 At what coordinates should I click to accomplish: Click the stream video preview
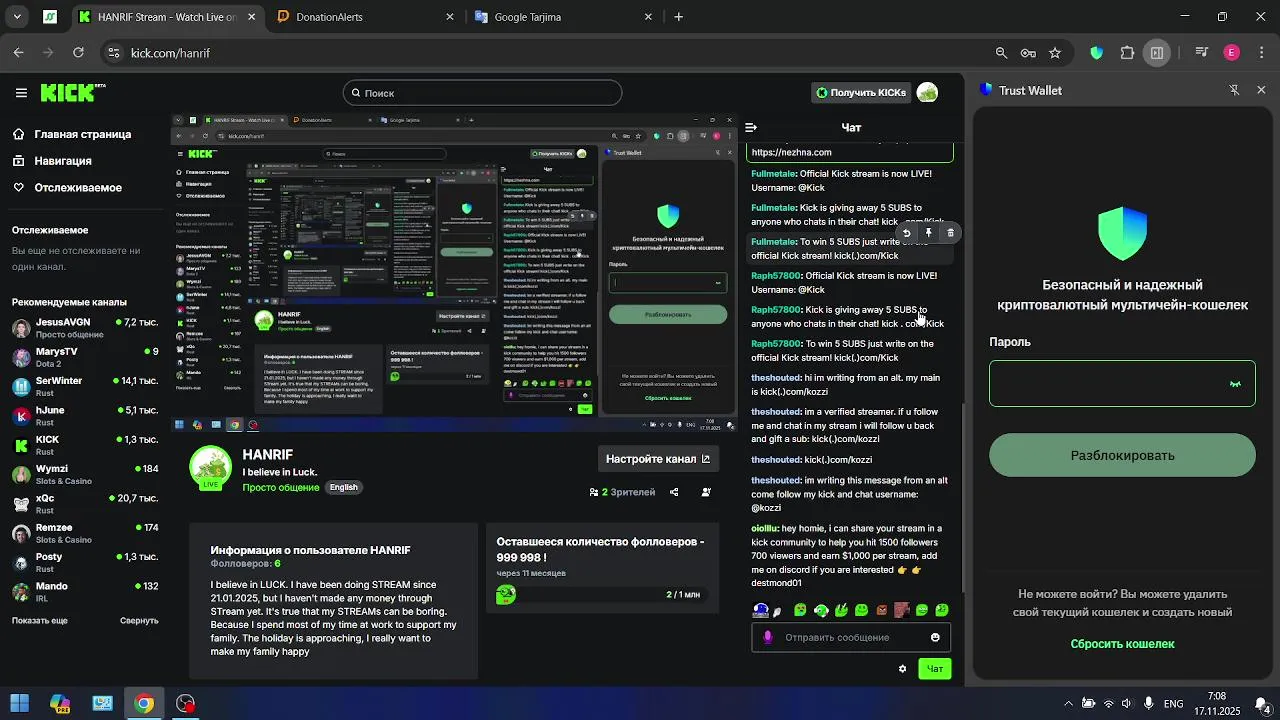tap(454, 273)
